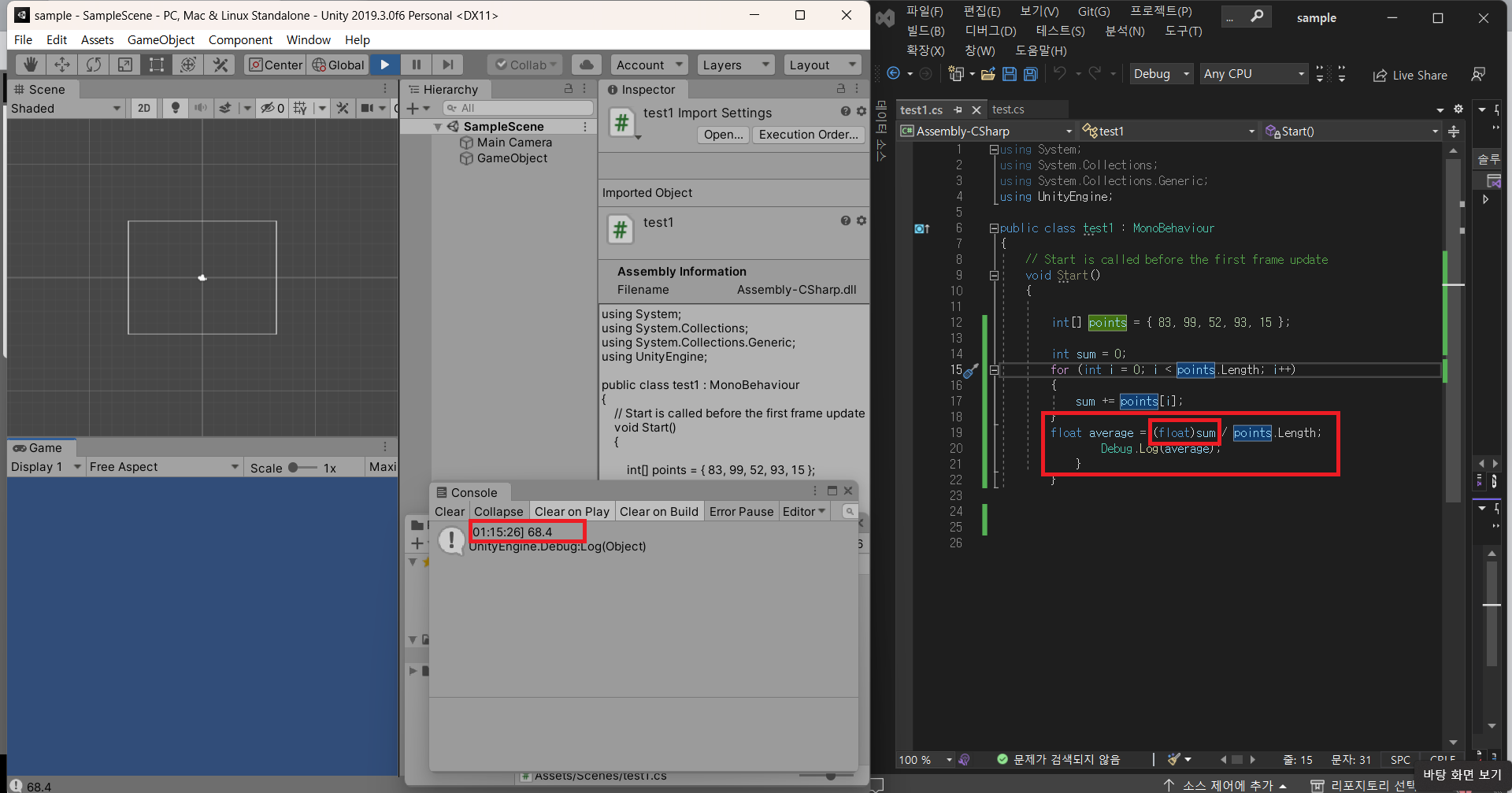The height and width of the screenshot is (793, 1512).
Task: Click the Open File icon in Visual Studio
Action: tap(988, 74)
